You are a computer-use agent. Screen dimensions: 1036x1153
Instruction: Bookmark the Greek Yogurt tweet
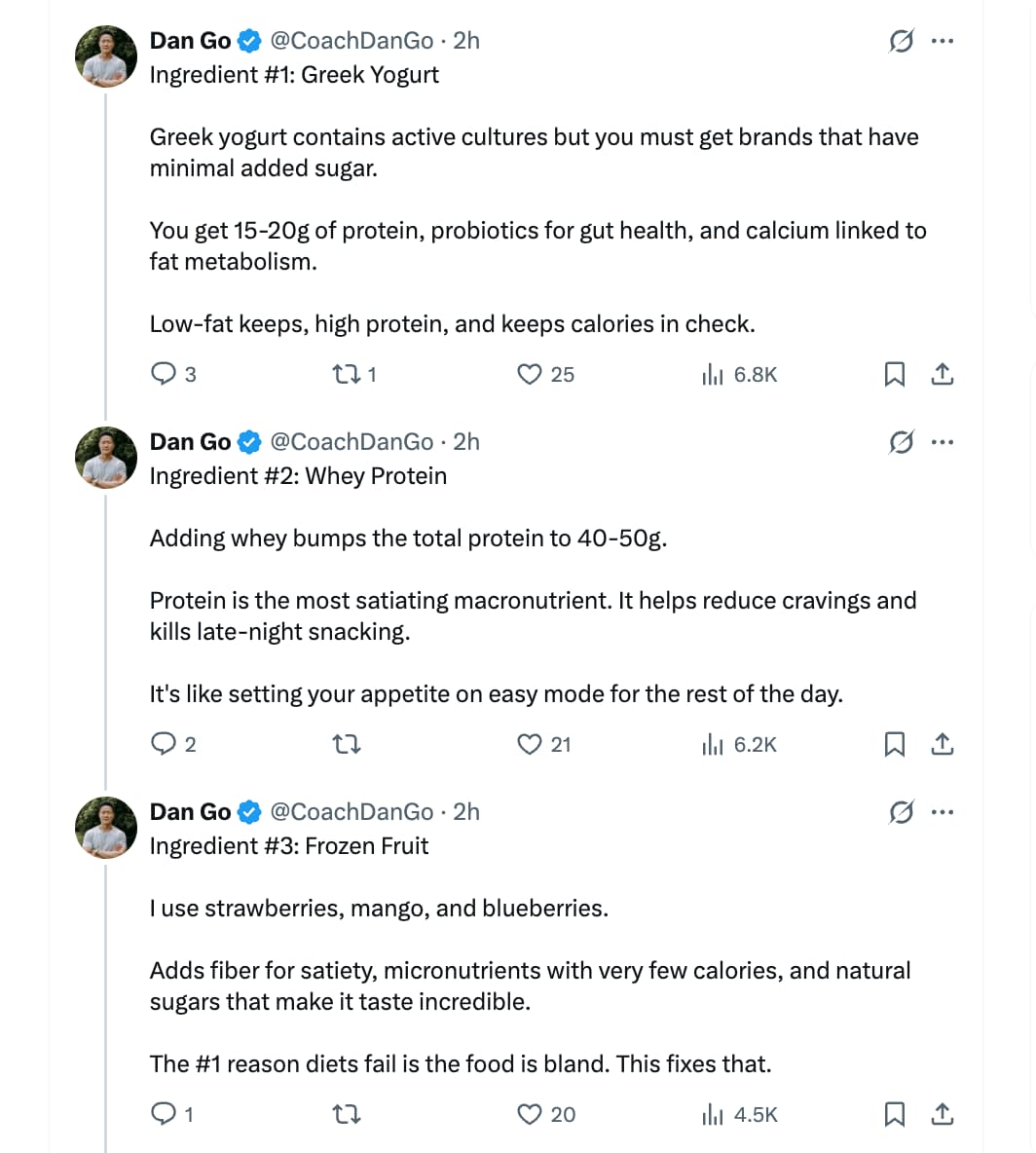(894, 374)
